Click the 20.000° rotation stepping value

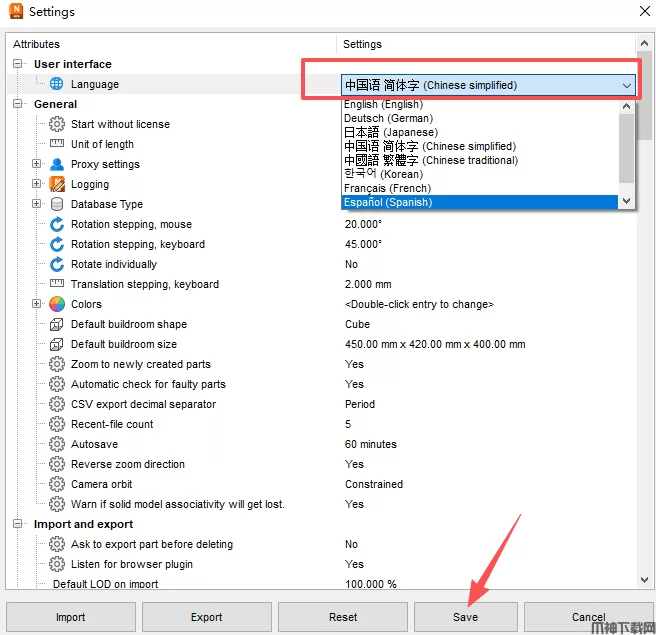(x=363, y=224)
